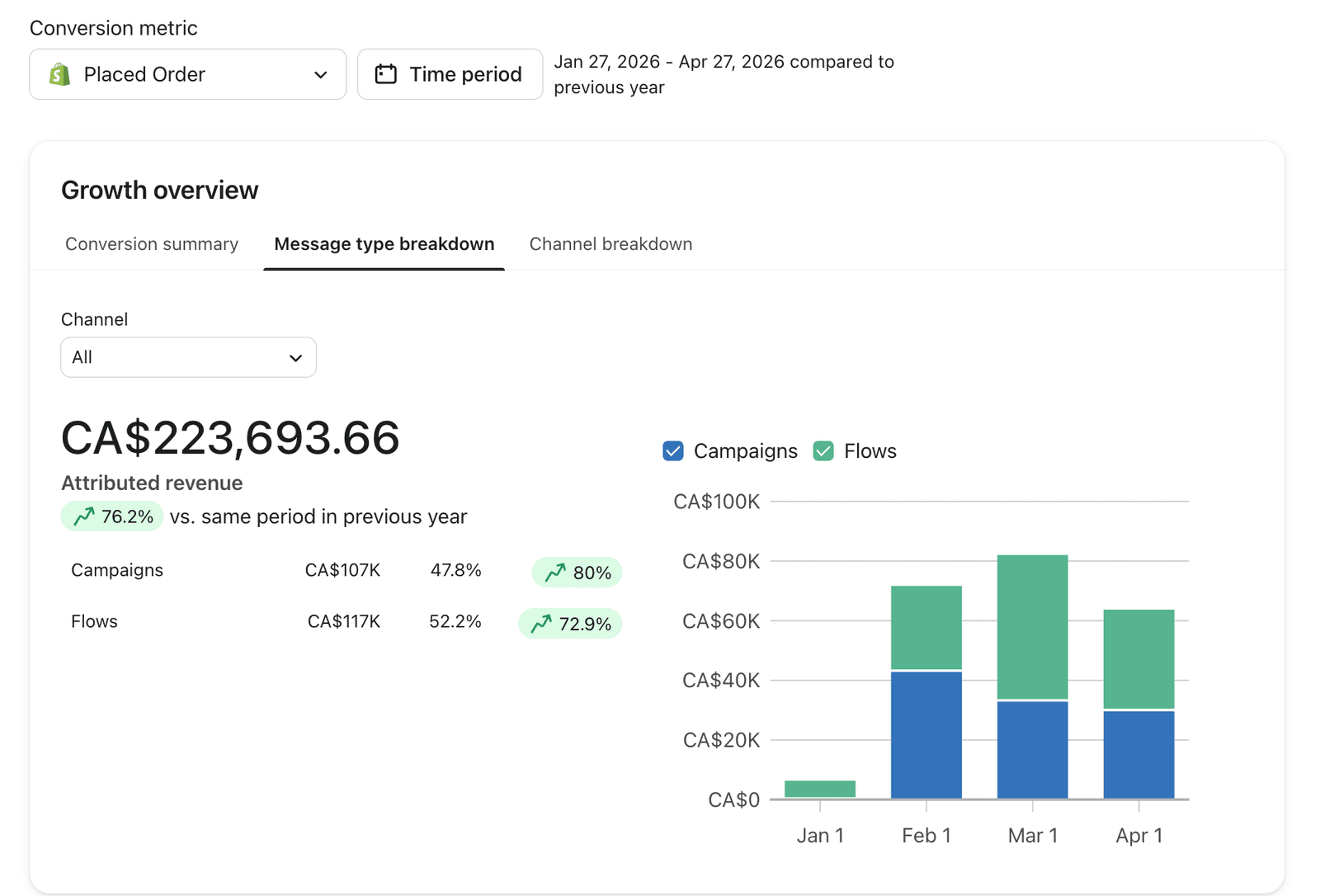
Task: Click the Feb 1 green Flows bar segment
Action: 926,628
